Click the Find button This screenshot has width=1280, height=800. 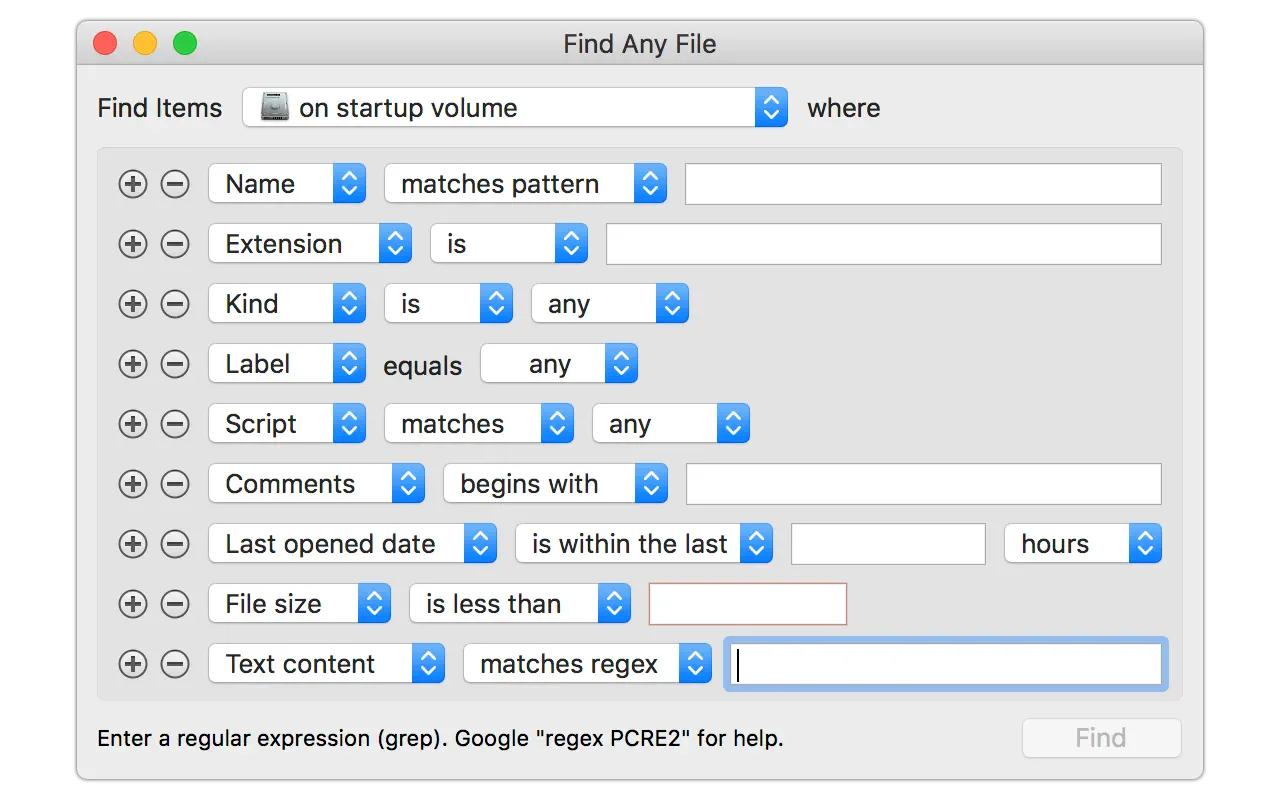click(x=1101, y=738)
